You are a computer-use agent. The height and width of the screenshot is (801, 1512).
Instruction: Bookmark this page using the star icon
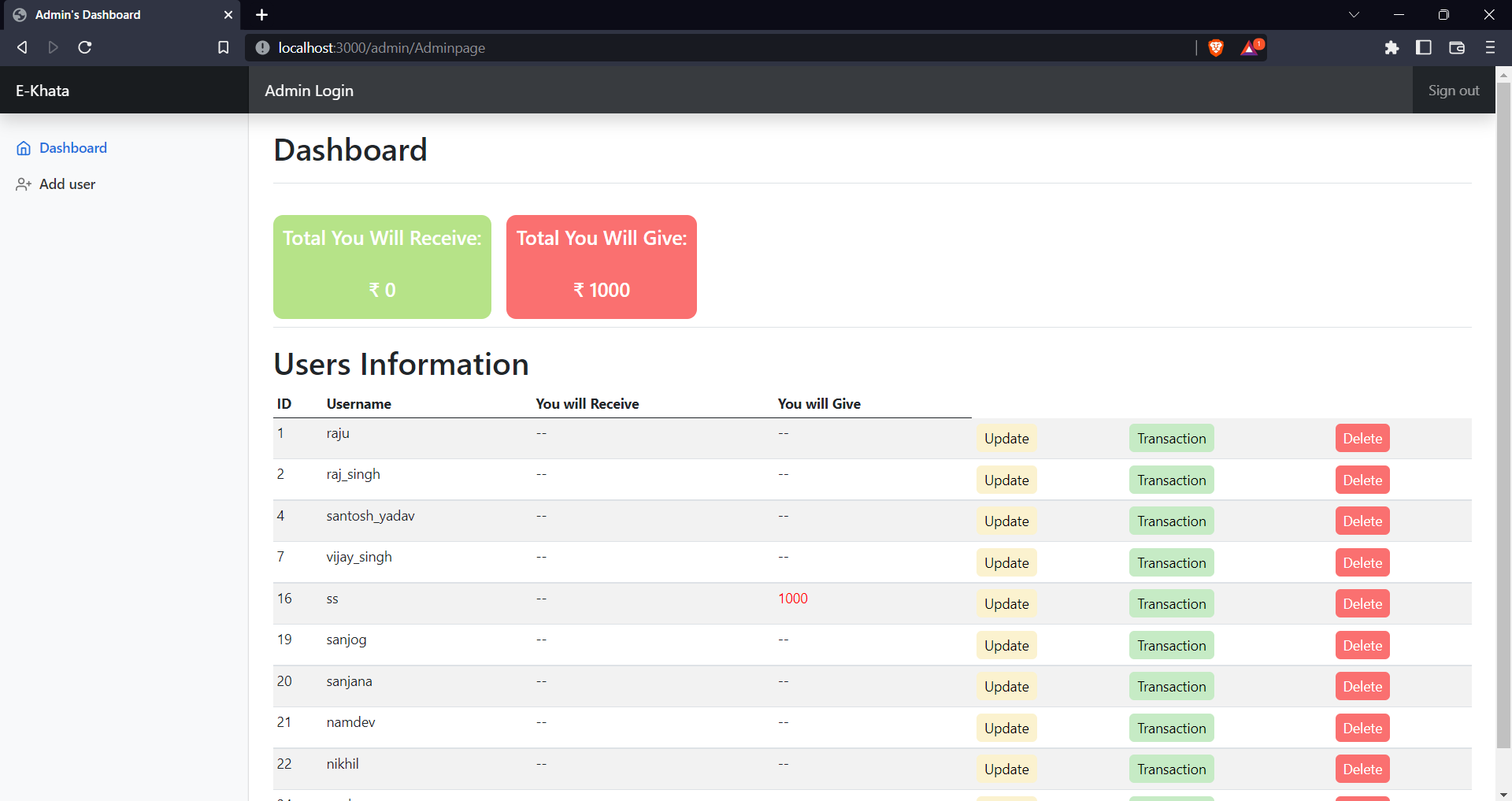pyautogui.click(x=223, y=47)
